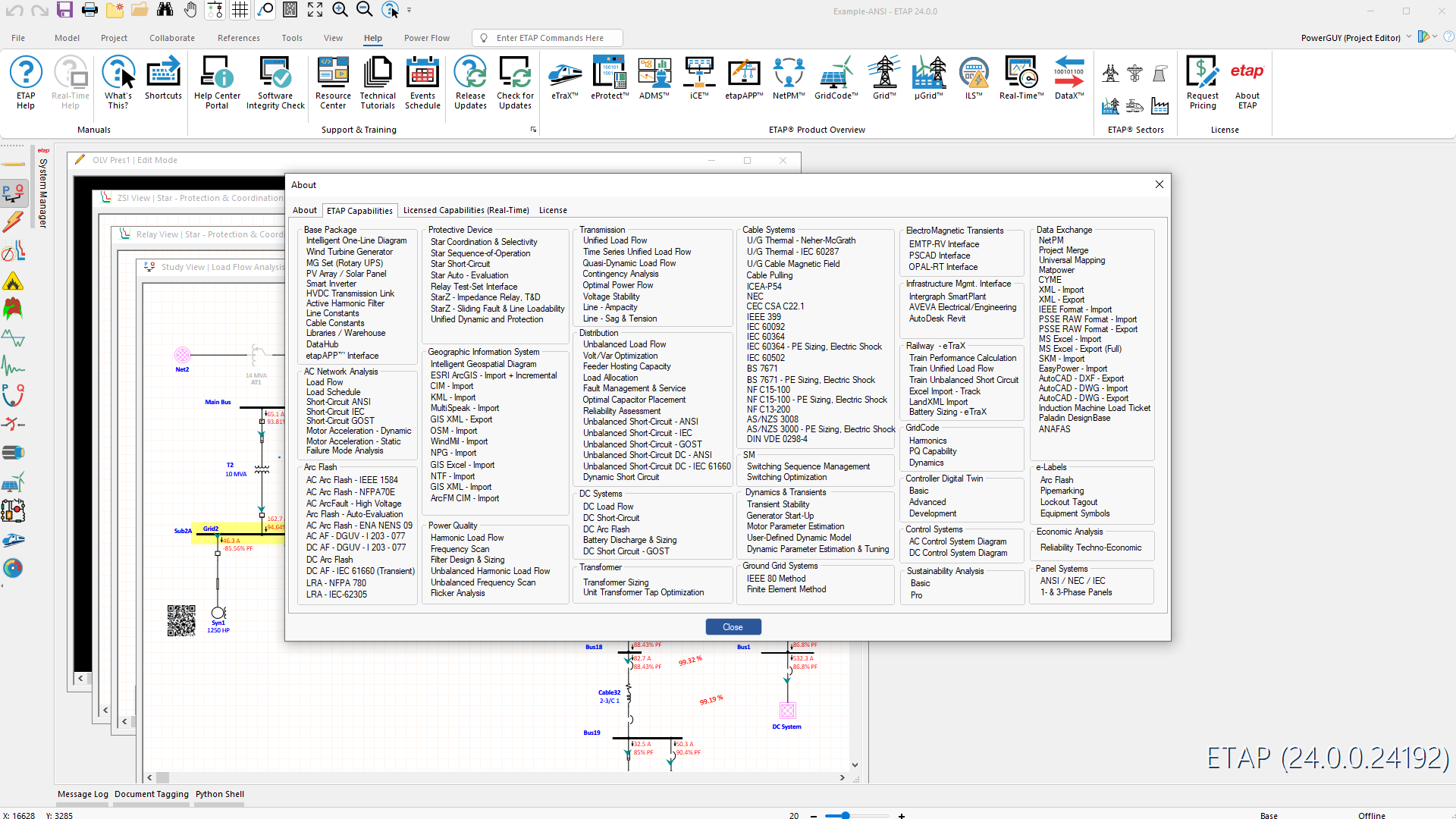Run Software Integrity Check

(275, 83)
